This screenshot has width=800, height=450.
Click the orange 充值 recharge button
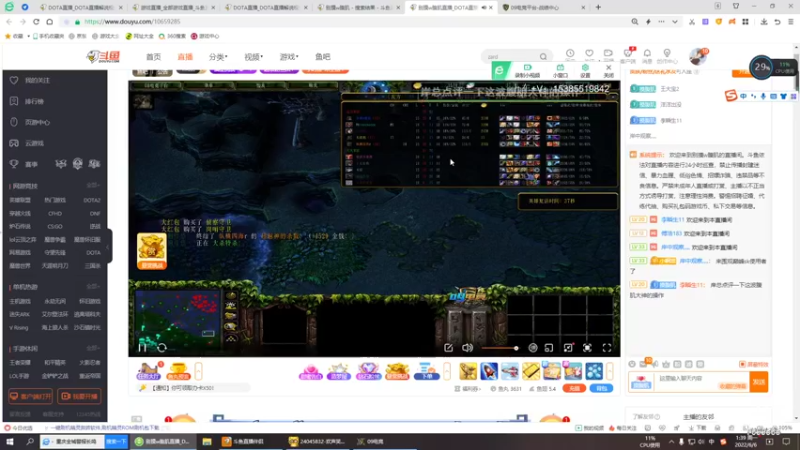point(574,389)
